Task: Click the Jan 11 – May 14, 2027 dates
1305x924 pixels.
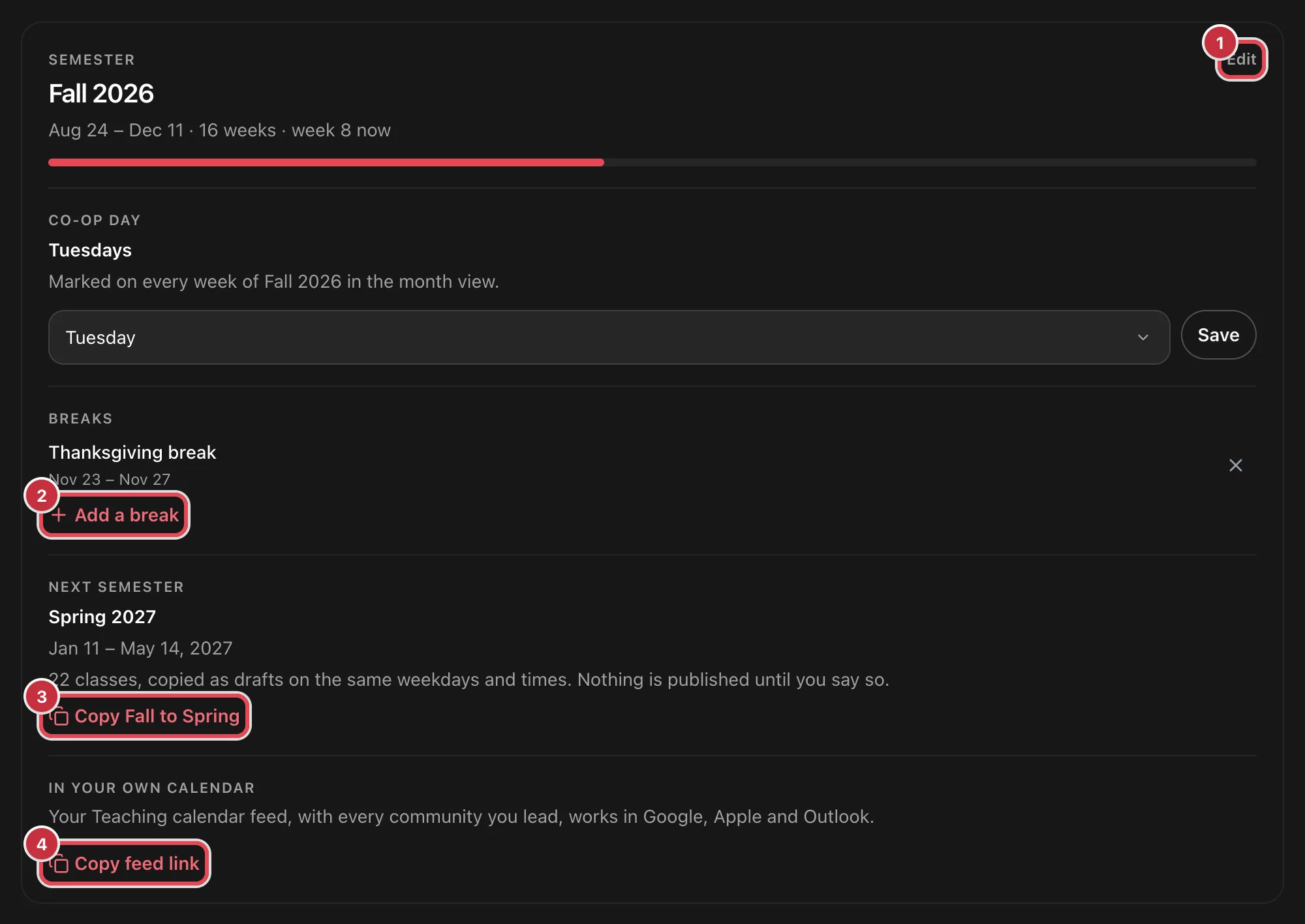Action: (140, 648)
